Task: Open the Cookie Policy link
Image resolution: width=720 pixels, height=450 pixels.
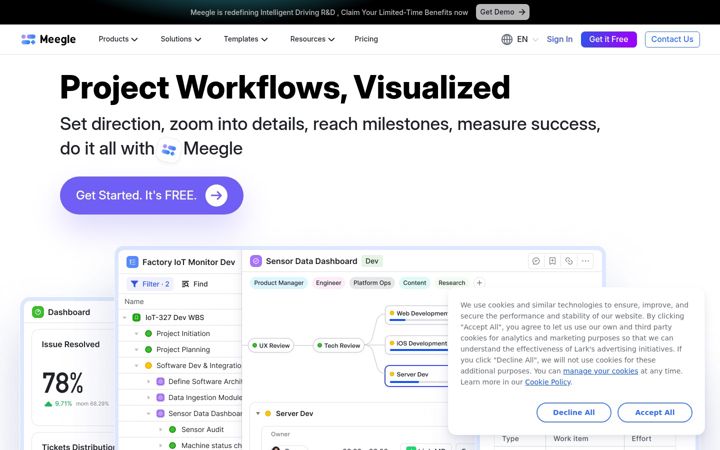Action: click(547, 382)
